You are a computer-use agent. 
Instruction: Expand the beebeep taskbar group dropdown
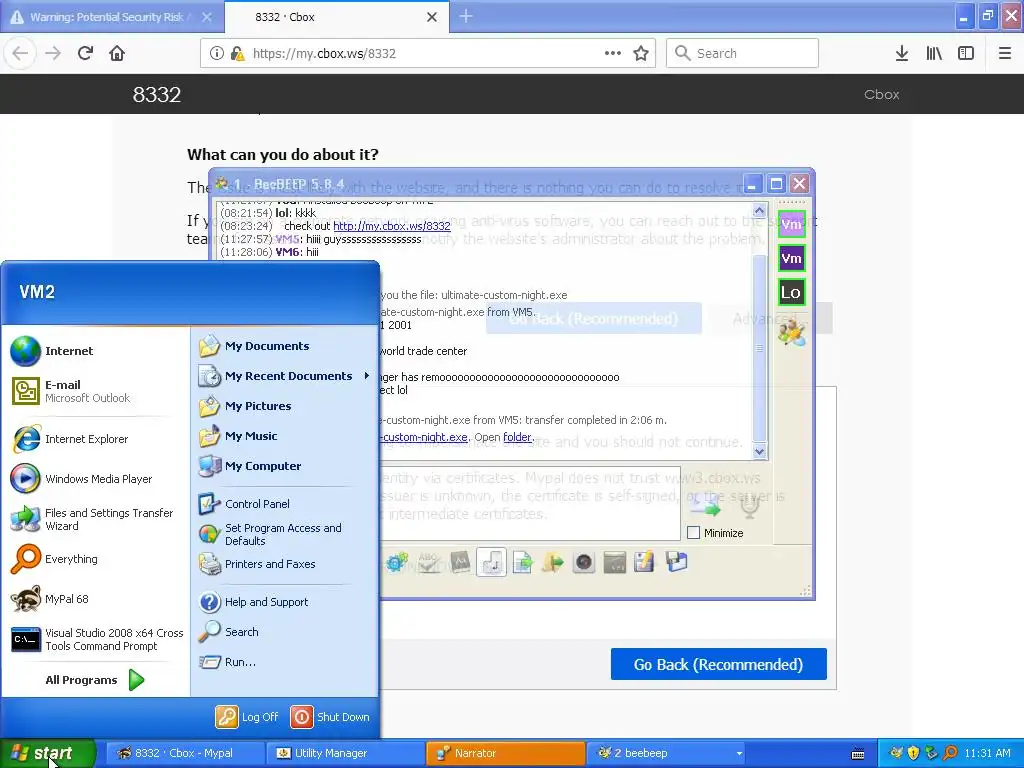click(x=739, y=754)
